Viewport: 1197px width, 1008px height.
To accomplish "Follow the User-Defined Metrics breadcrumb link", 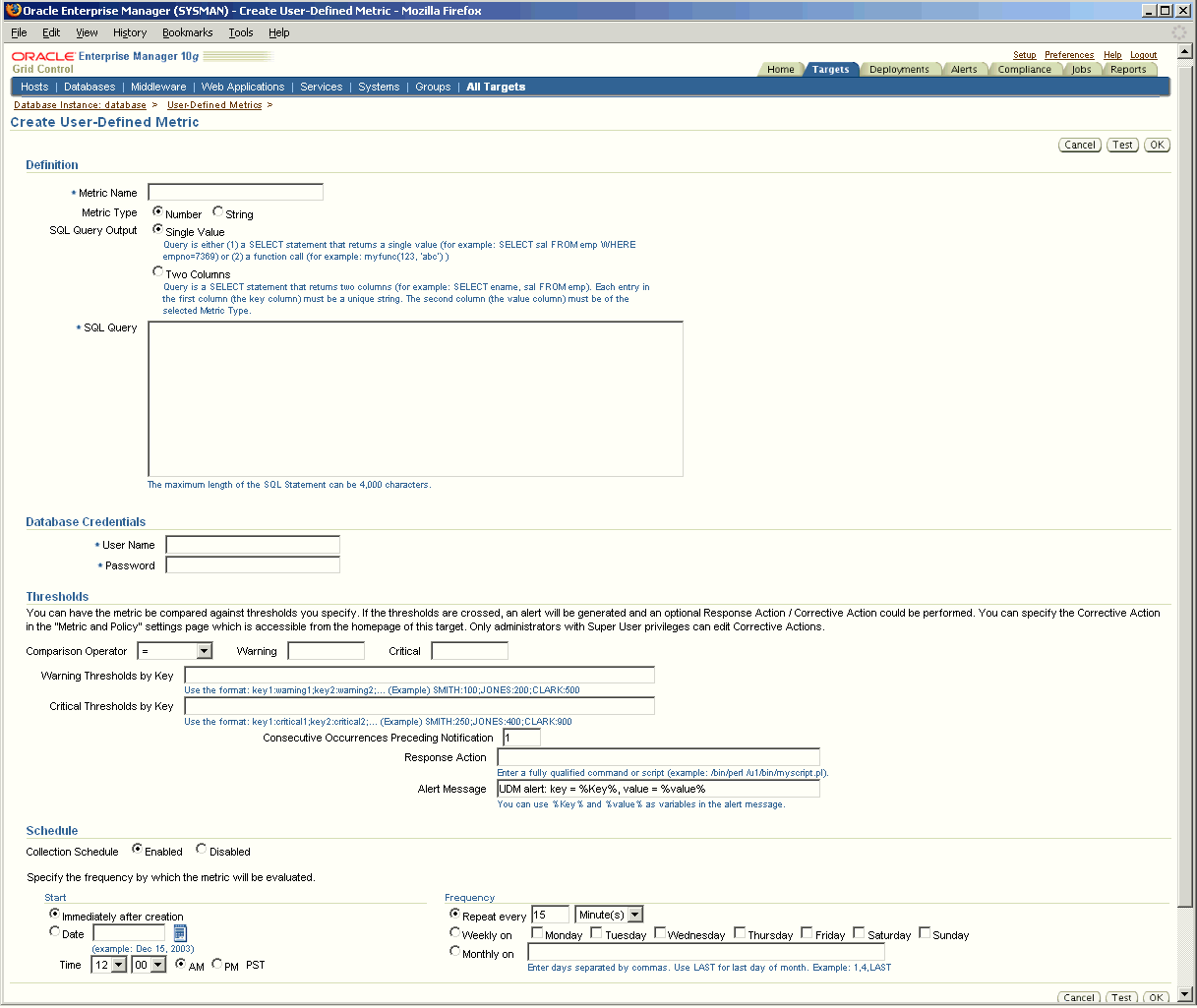I will pyautogui.click(x=214, y=105).
